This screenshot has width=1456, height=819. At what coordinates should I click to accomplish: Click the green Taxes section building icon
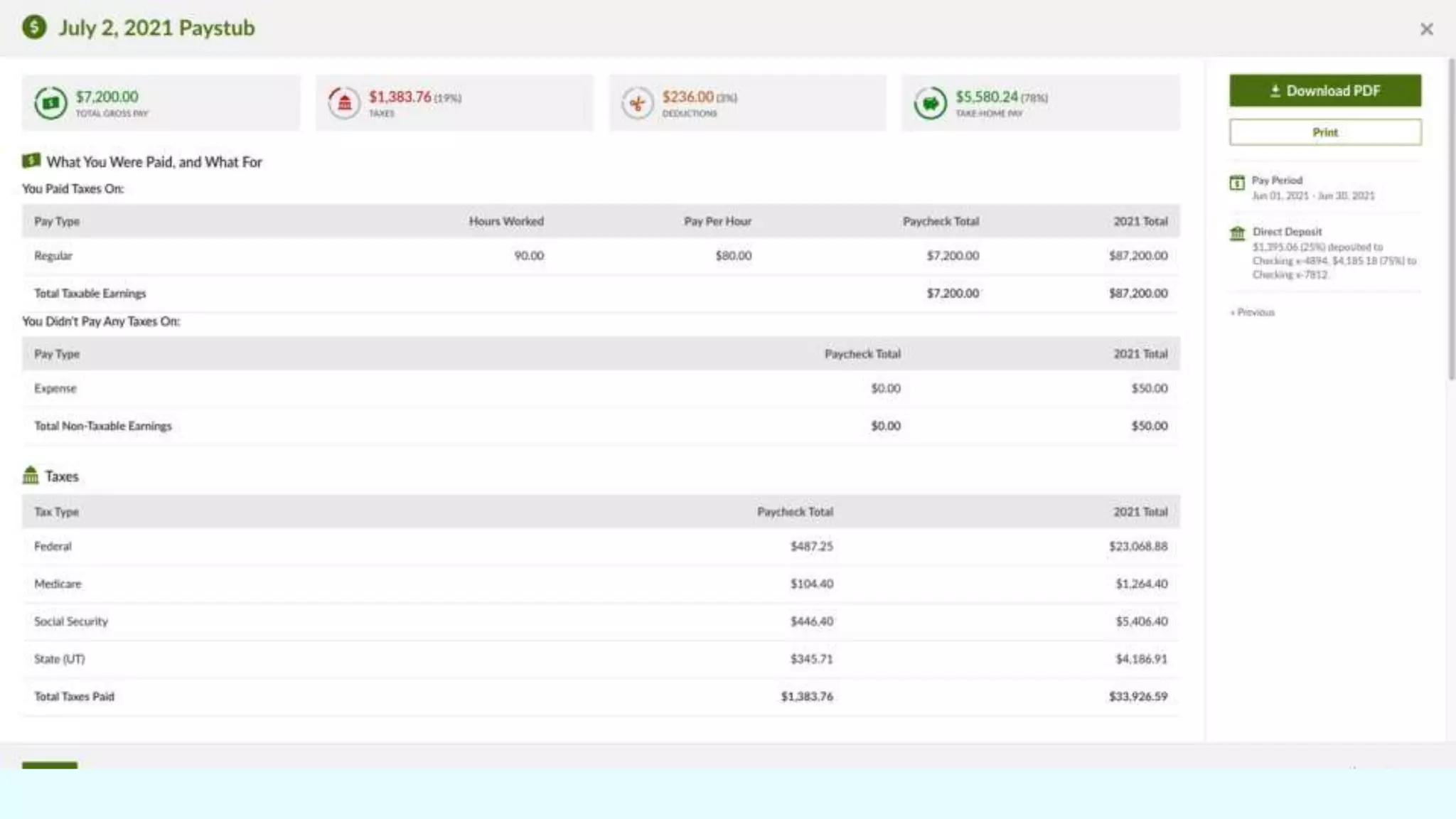(31, 475)
